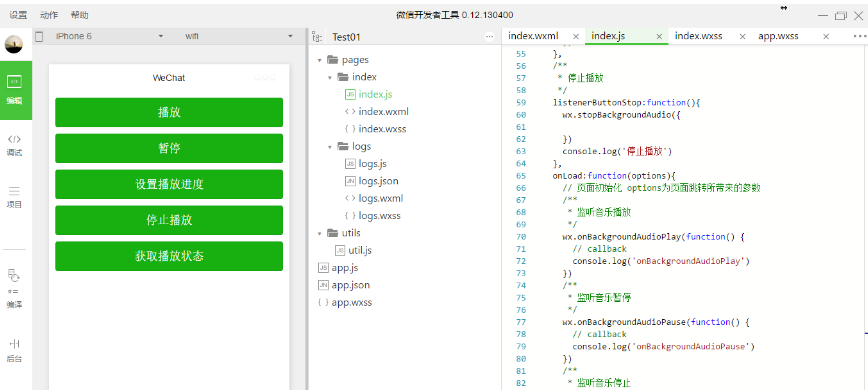Switch to the index.wxml tab

[534, 37]
